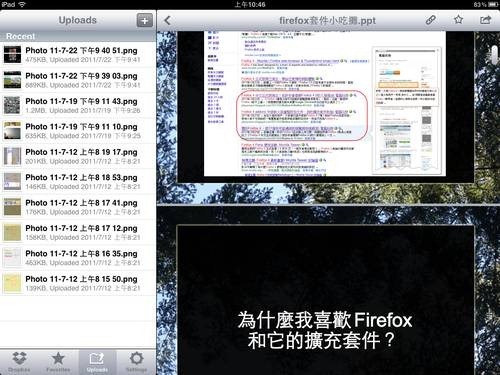
Task: Tap thumbnail of the 8 17 41 photo
Action: [12, 207]
